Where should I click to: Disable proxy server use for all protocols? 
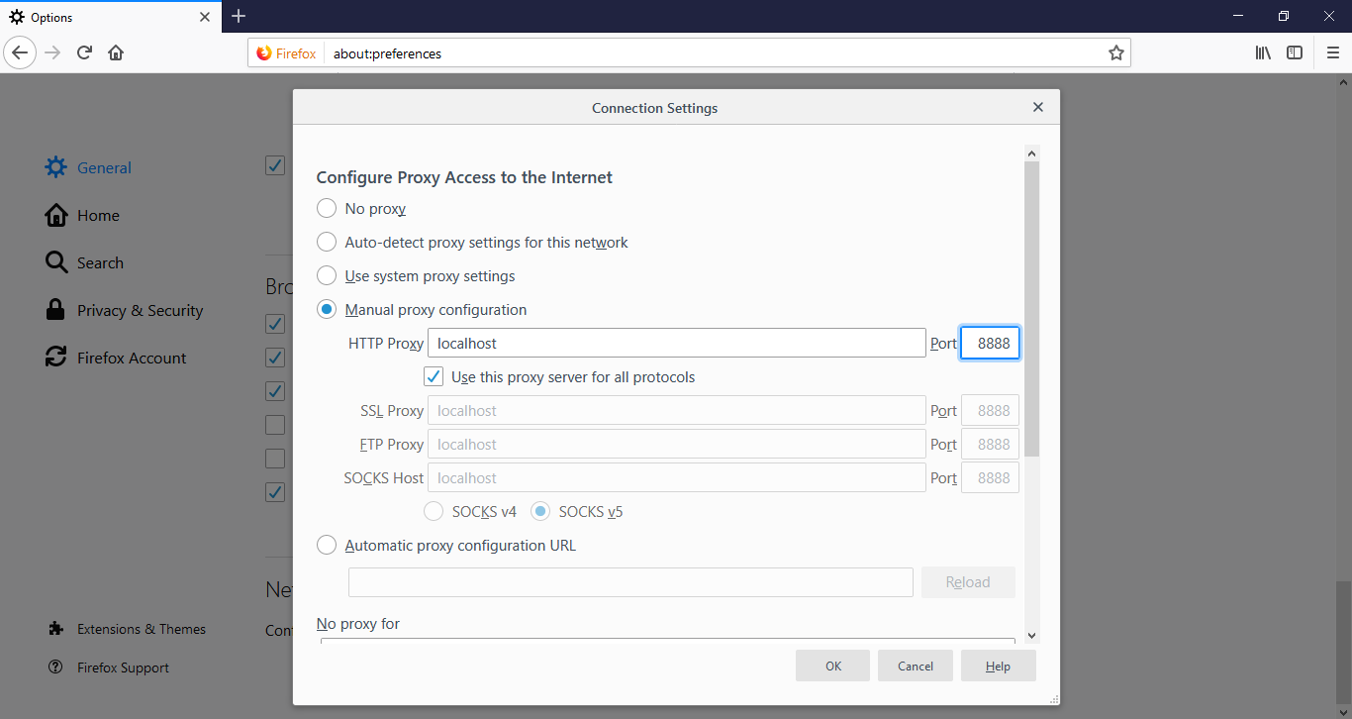click(x=433, y=376)
